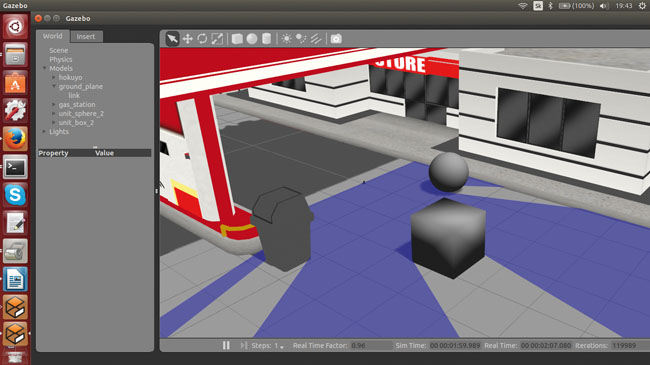The image size is (650, 365).
Task: Pause the simulation
Action: tap(226, 345)
